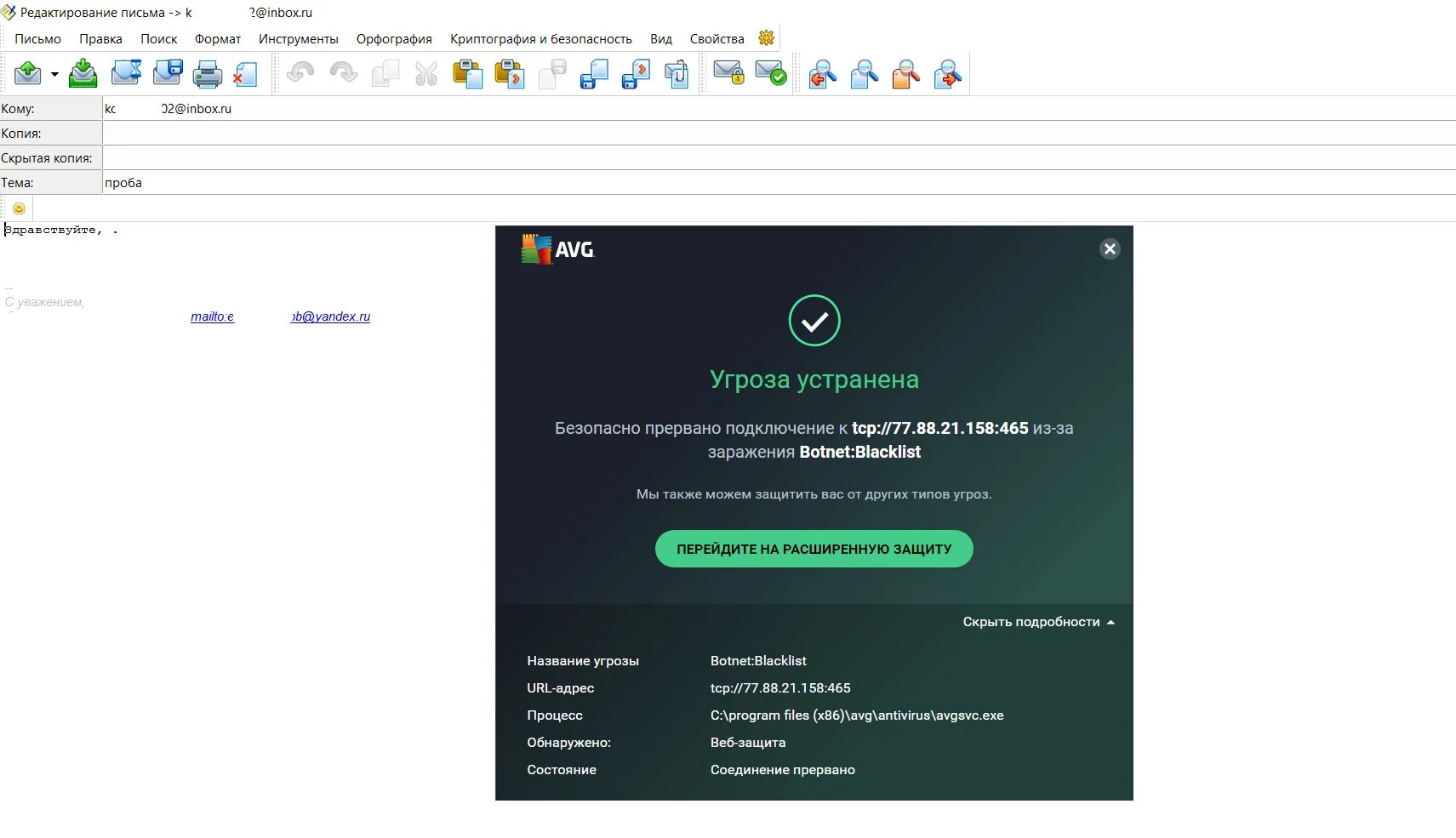Open the Письмо menu
Image resolution: width=1456 pixels, height=838 pixels.
point(37,39)
